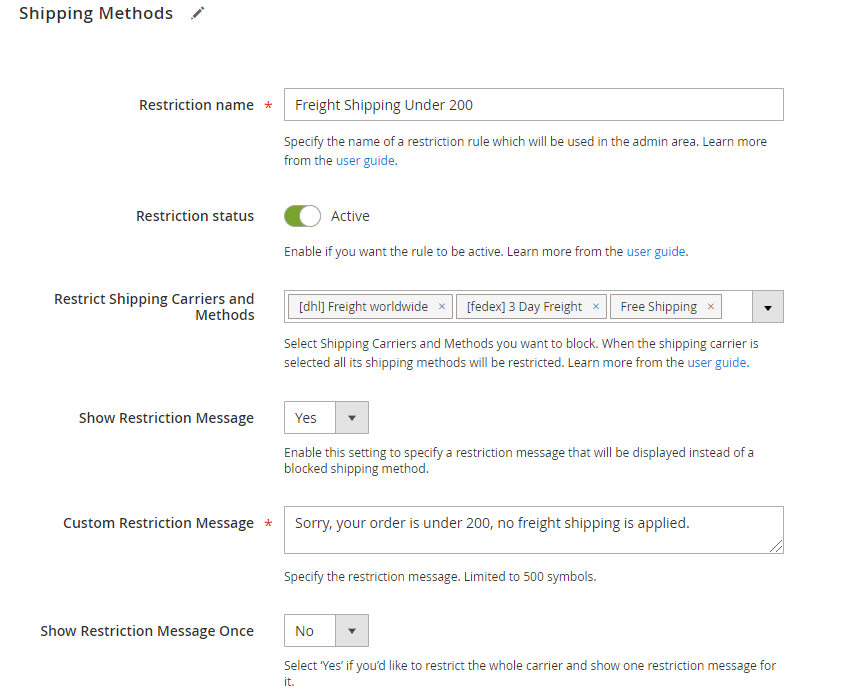Click the Shipping Methods section heading
The height and width of the screenshot is (697, 862).
[x=96, y=13]
